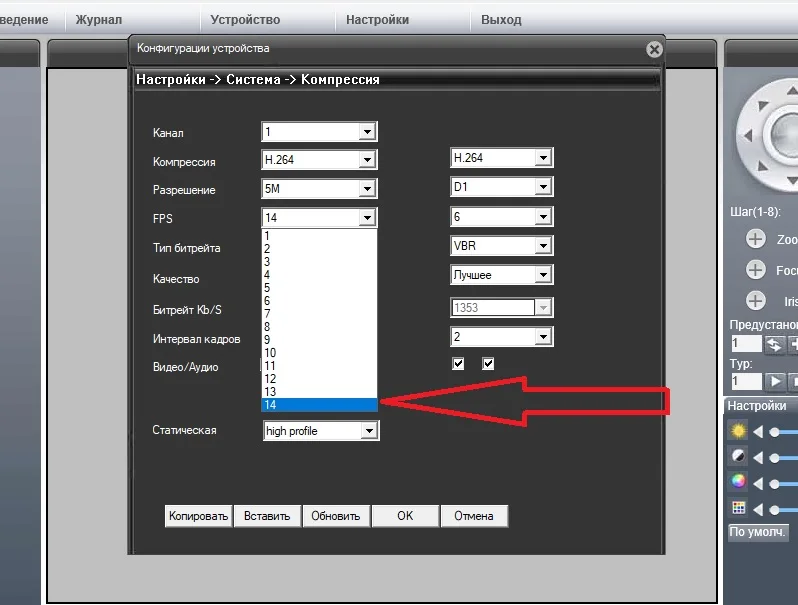
Task: Close the device configuration dialog
Action: (x=654, y=49)
